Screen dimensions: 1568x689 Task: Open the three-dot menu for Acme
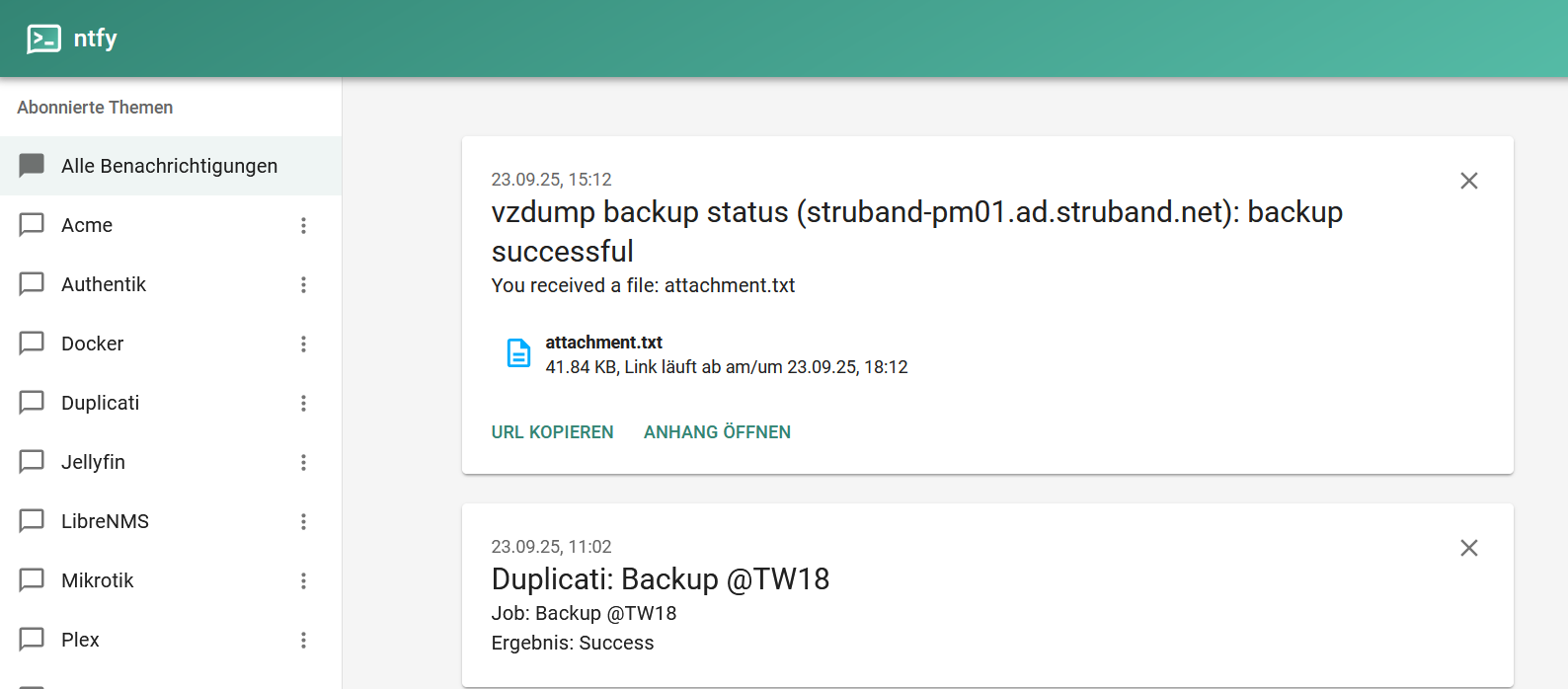pos(303,225)
